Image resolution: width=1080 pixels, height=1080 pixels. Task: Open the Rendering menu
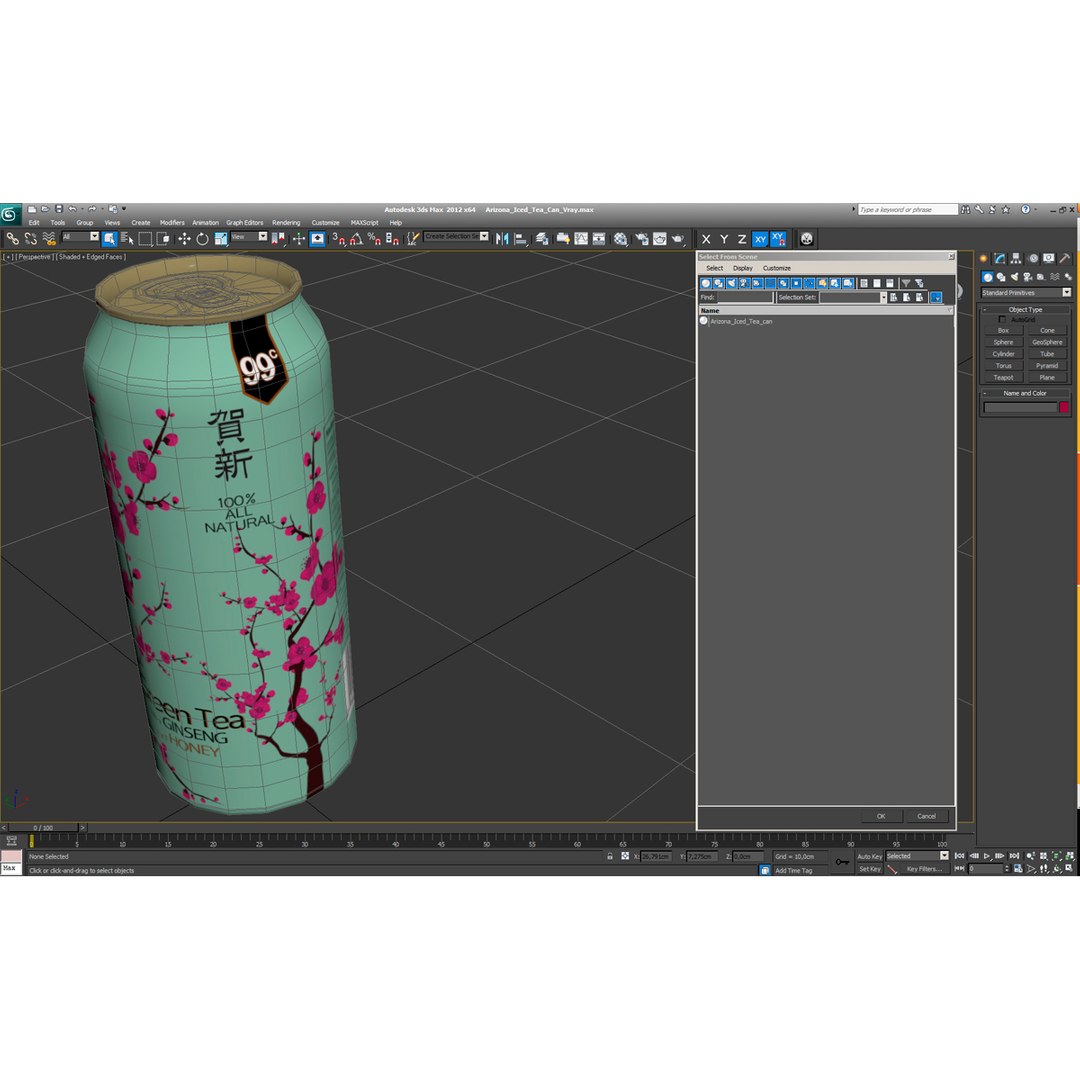point(286,222)
